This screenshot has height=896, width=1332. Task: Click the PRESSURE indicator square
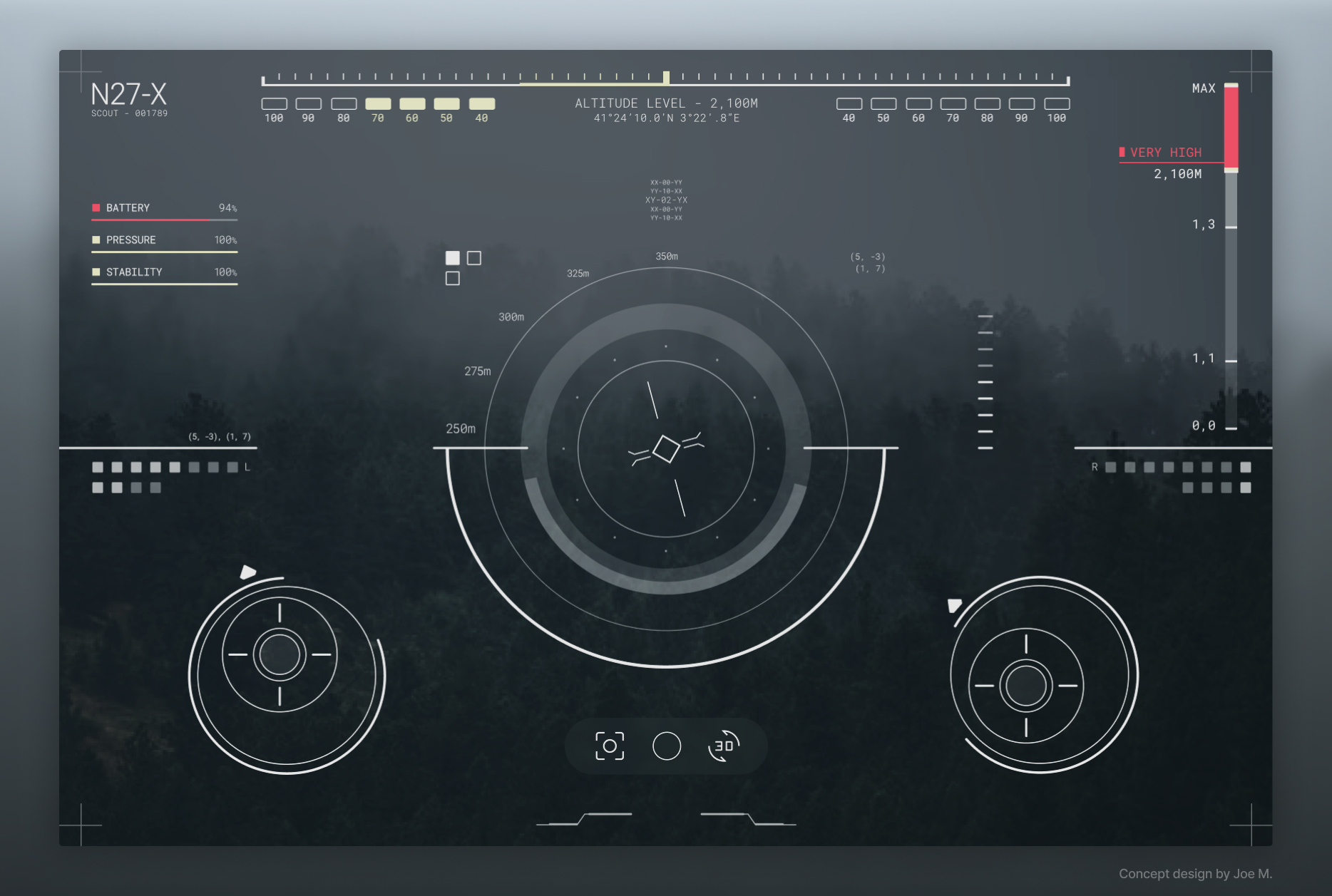96,240
